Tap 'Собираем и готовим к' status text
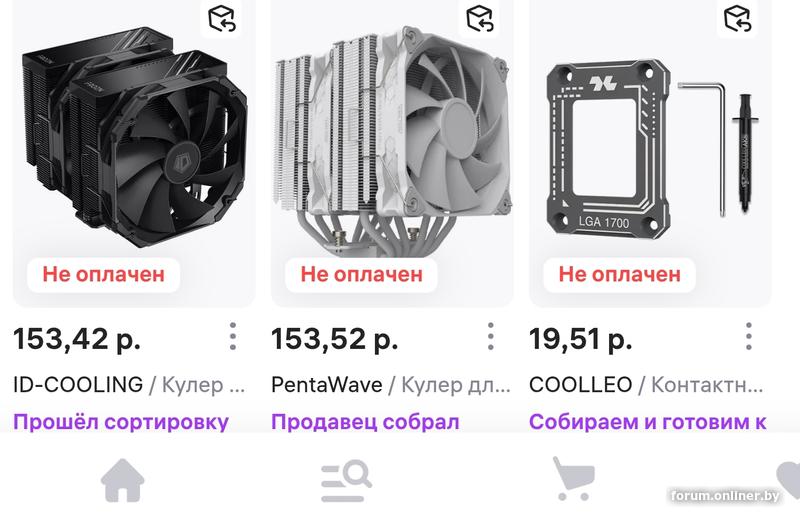Image resolution: width=800 pixels, height=517 pixels. 648,422
